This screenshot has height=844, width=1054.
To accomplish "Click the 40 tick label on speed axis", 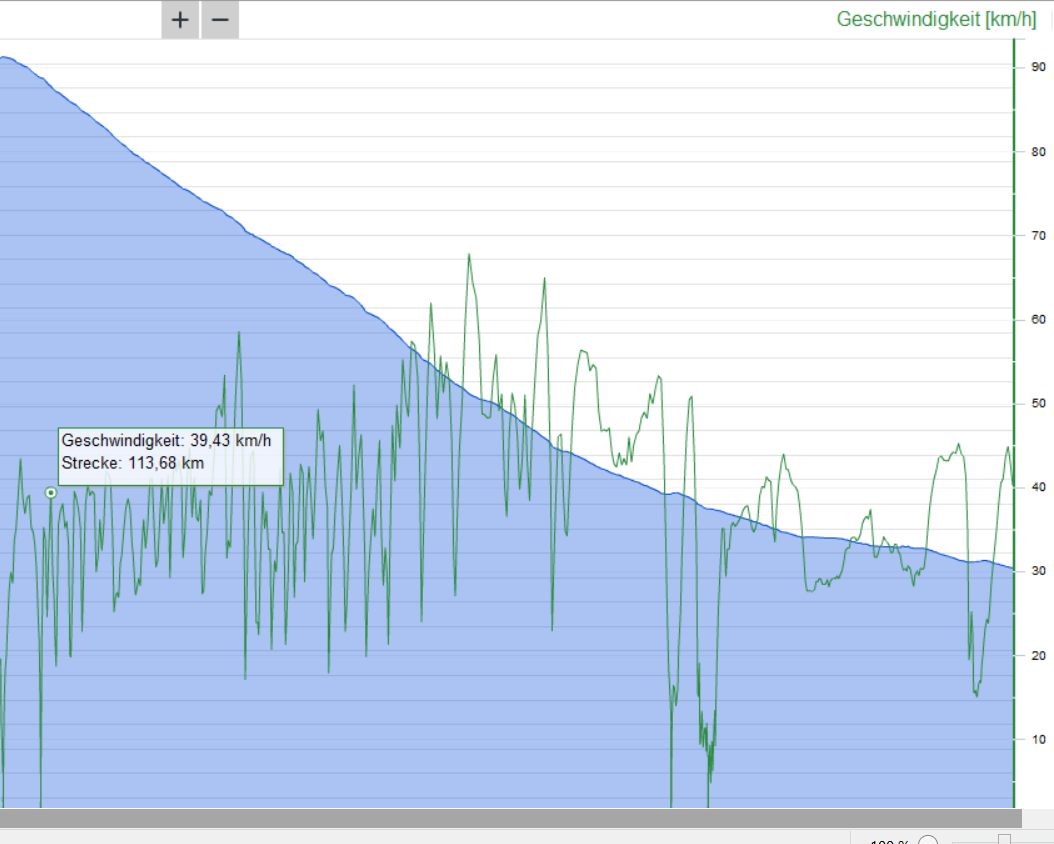I will 1039,487.
